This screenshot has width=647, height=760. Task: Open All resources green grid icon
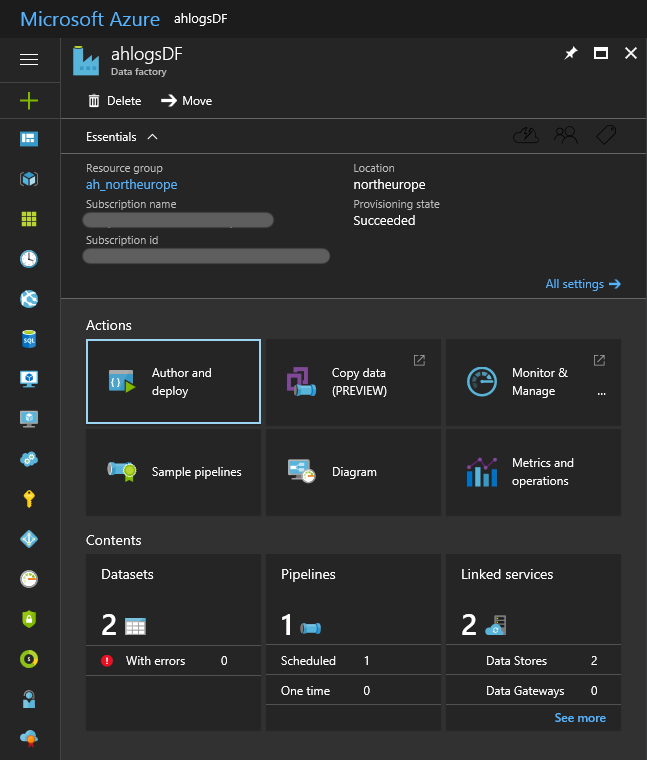click(29, 219)
